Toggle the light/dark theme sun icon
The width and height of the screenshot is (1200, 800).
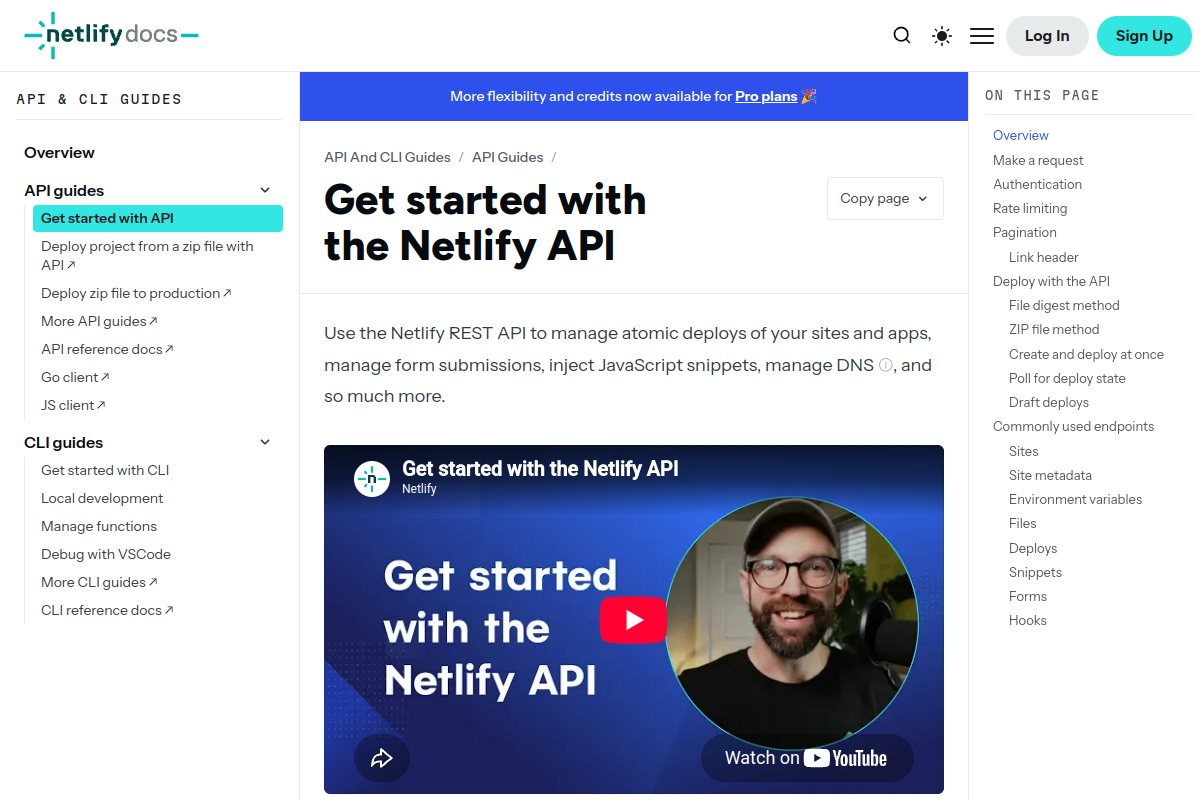coord(942,36)
